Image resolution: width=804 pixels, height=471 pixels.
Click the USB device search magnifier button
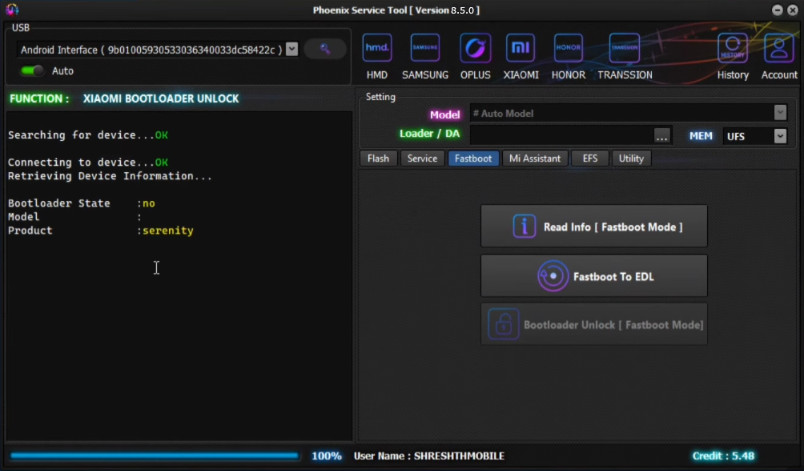coord(325,49)
